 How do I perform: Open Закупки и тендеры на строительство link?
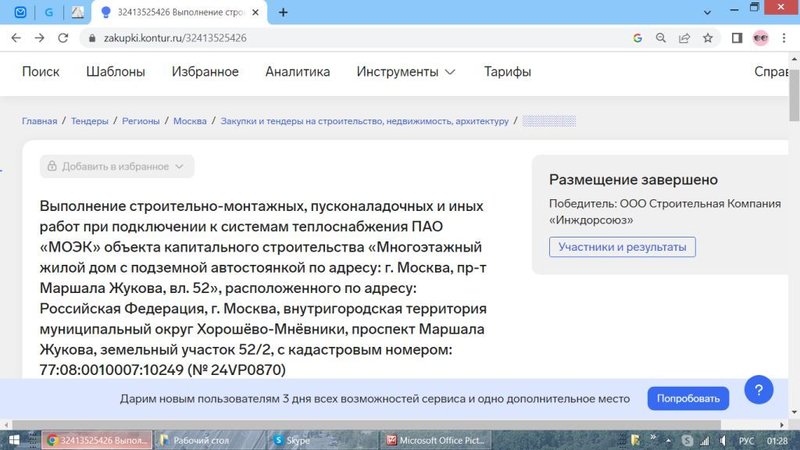[364, 121]
